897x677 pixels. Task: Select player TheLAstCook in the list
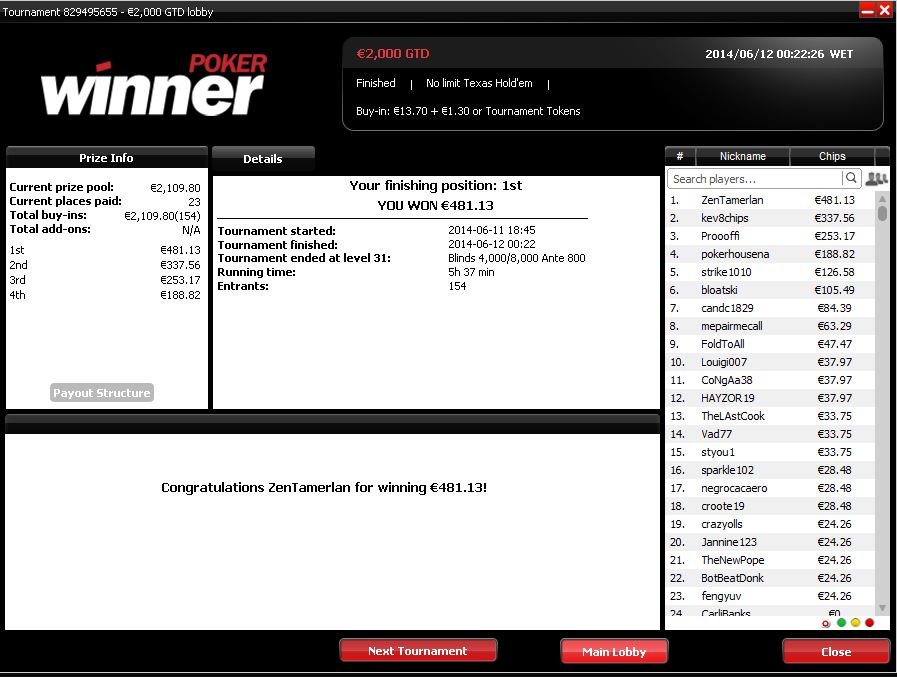[771, 416]
